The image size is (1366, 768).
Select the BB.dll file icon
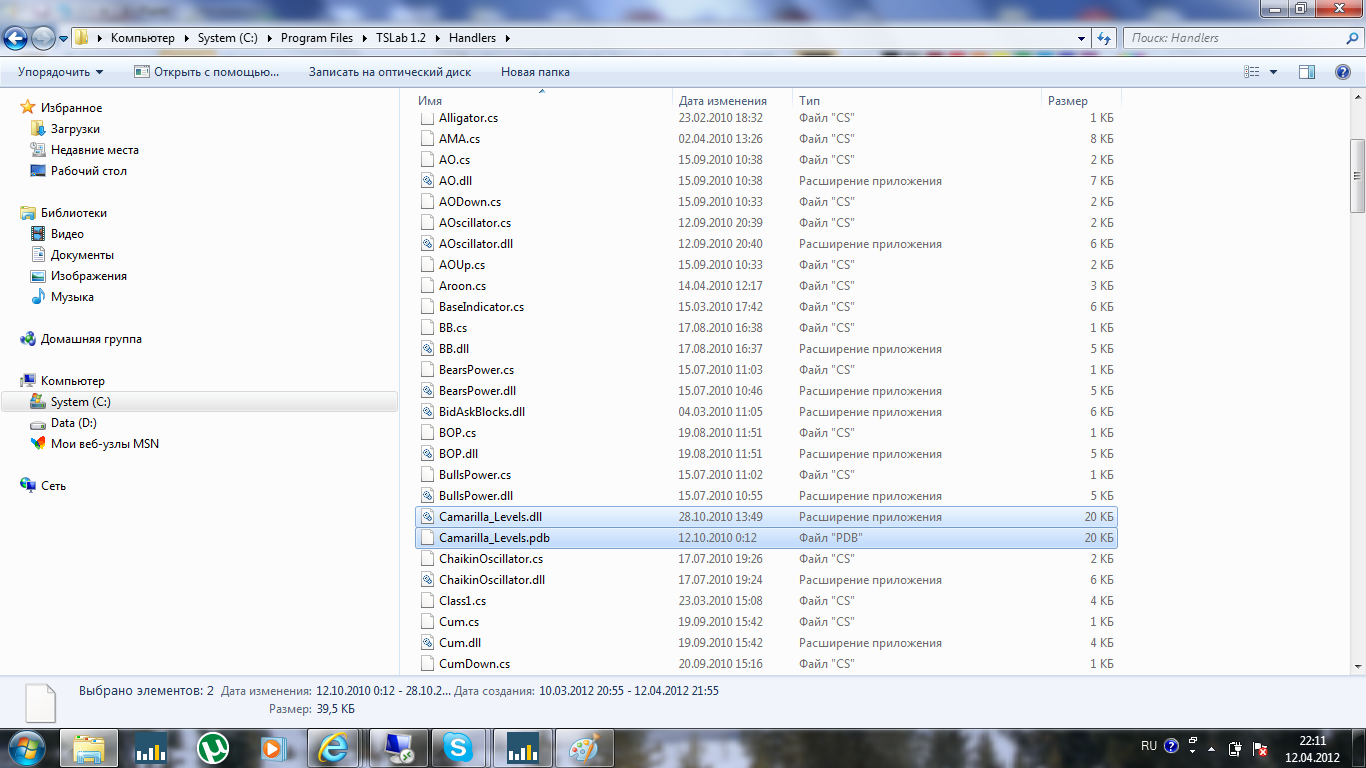click(428, 349)
